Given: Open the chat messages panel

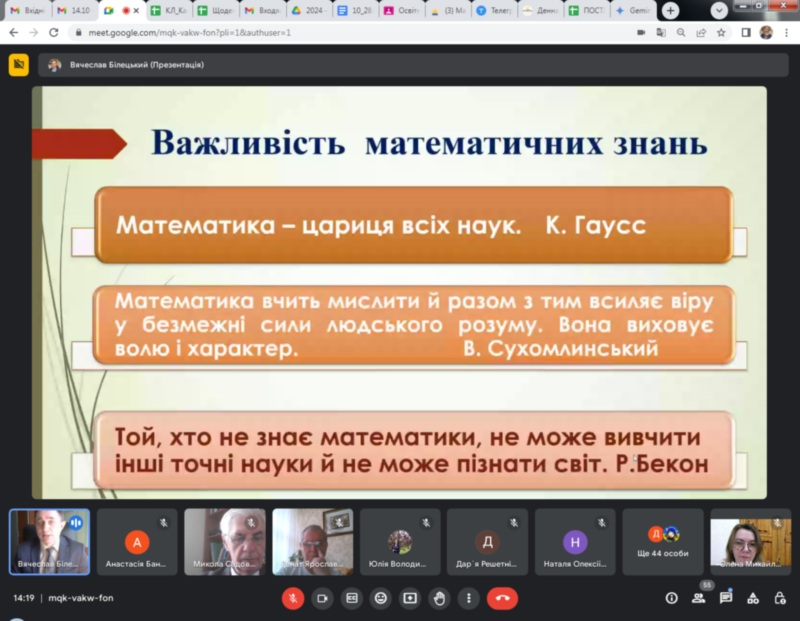Looking at the screenshot, I should (725, 598).
